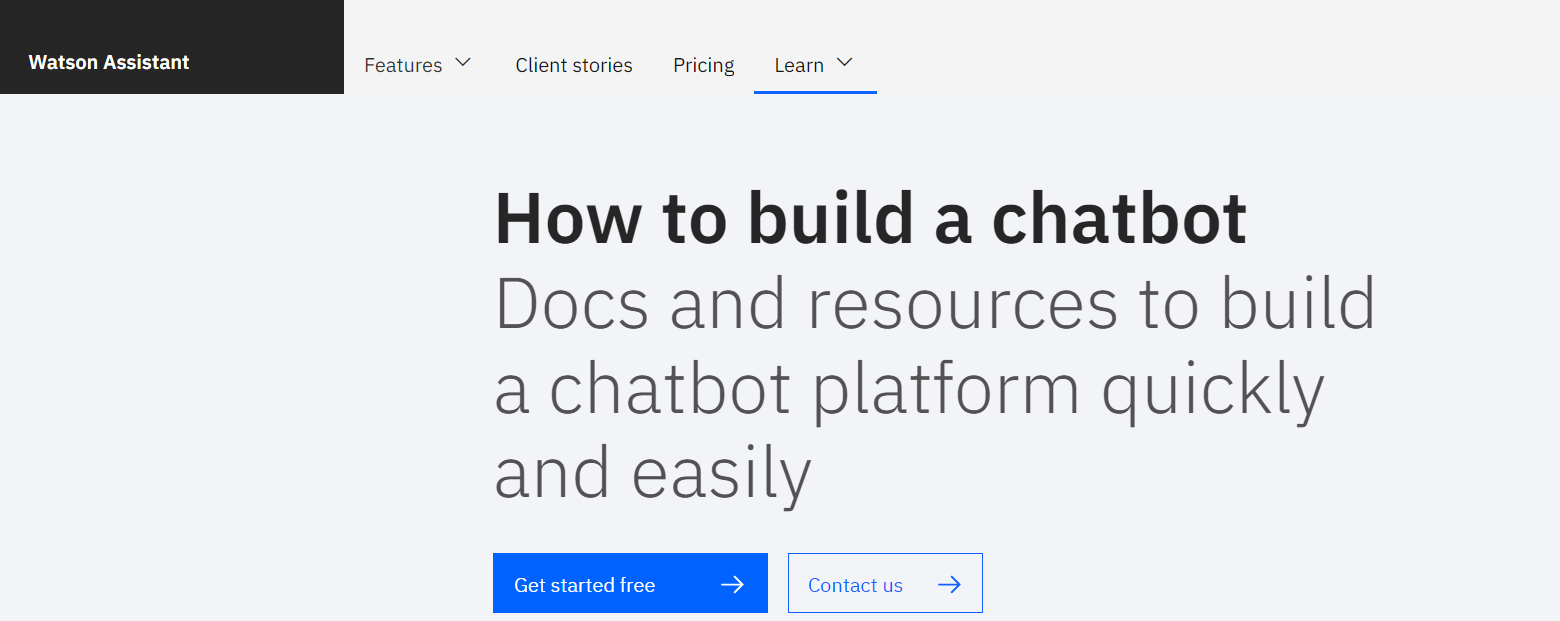Click the "a chatbot platform quickly" line
Image resolution: width=1560 pixels, height=621 pixels.
(910, 390)
